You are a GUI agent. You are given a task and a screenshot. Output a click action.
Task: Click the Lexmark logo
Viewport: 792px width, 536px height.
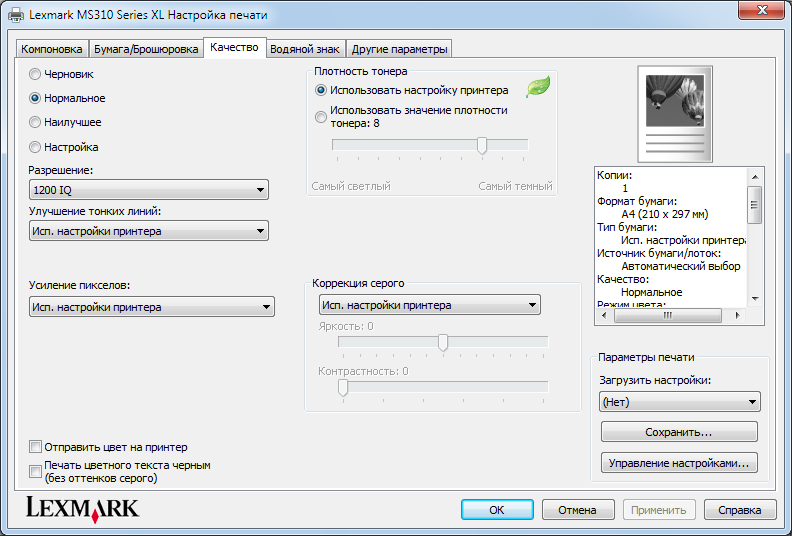[x=82, y=509]
